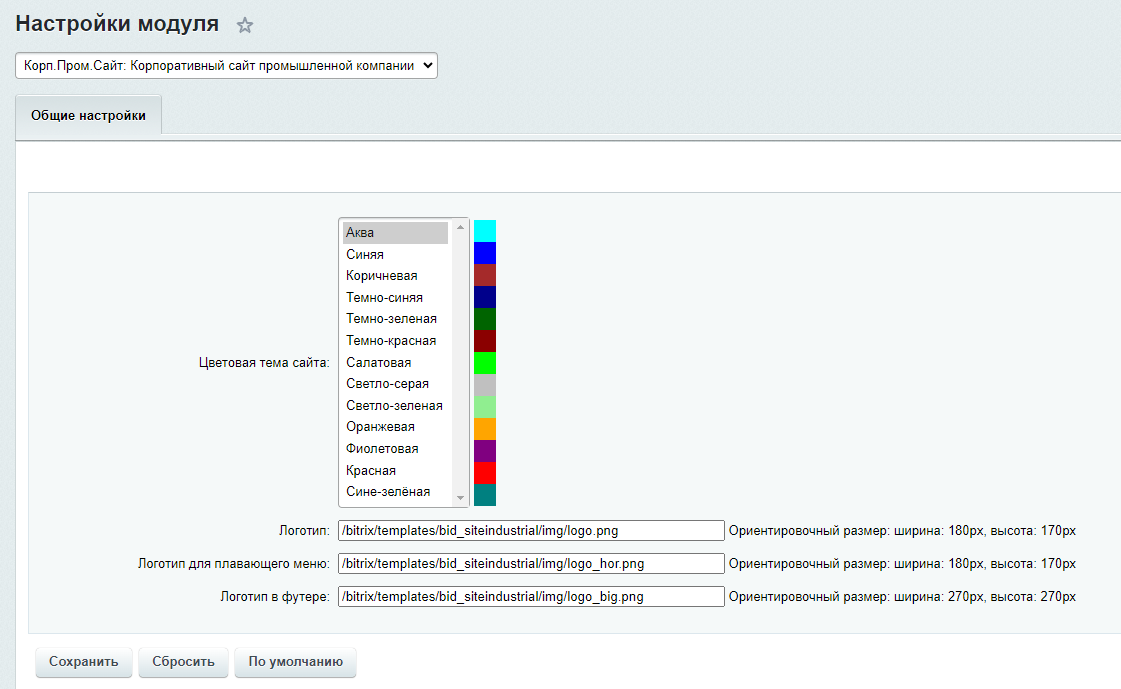
Task: Choose the Коричневая theme in list
Action: 395,276
